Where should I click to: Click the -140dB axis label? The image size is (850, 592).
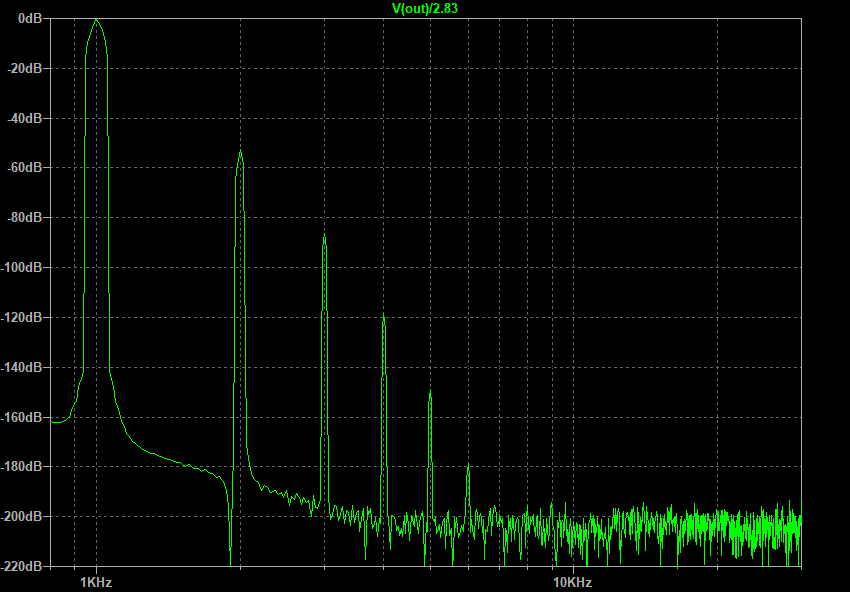(22, 367)
